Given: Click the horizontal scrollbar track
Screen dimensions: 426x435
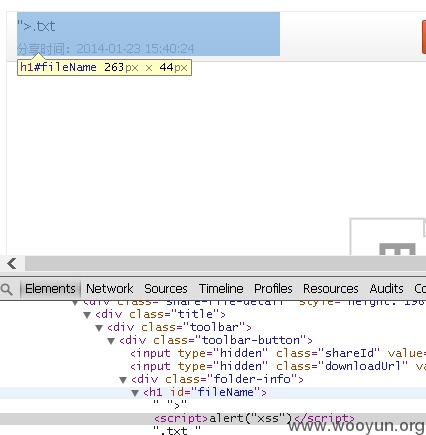Looking at the screenshot, I should click(x=225, y=264).
